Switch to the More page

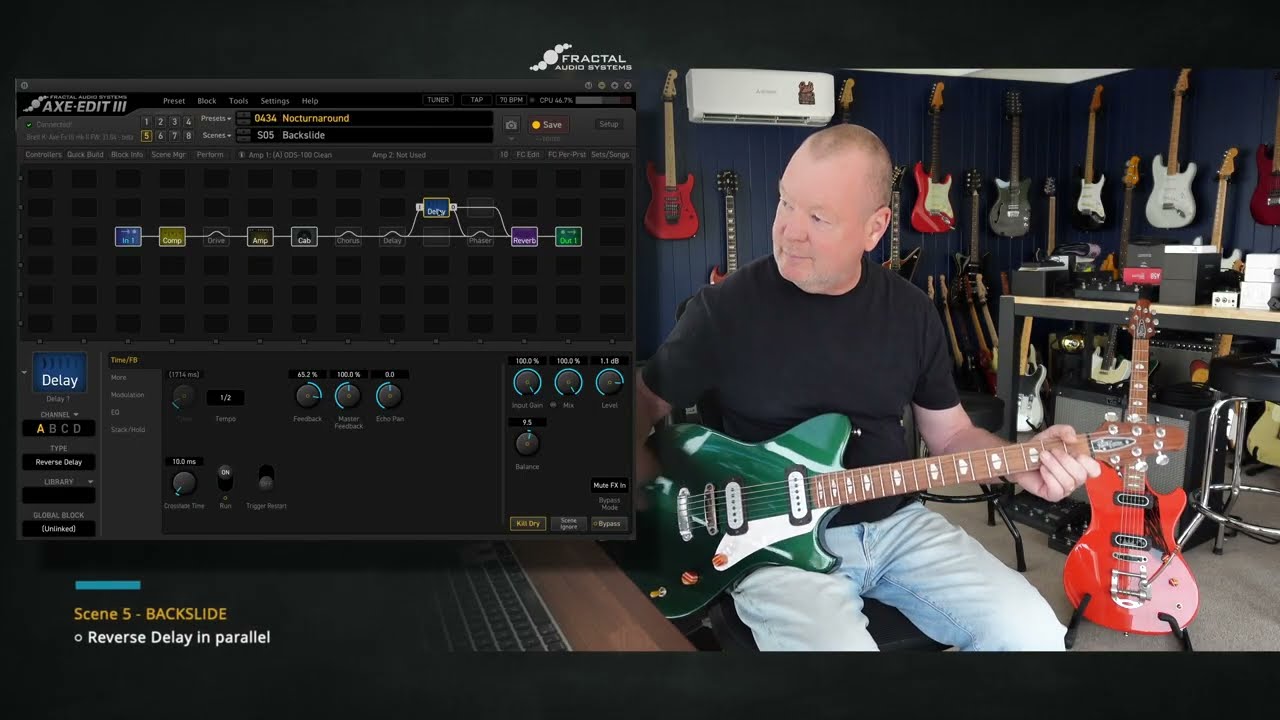coord(119,377)
